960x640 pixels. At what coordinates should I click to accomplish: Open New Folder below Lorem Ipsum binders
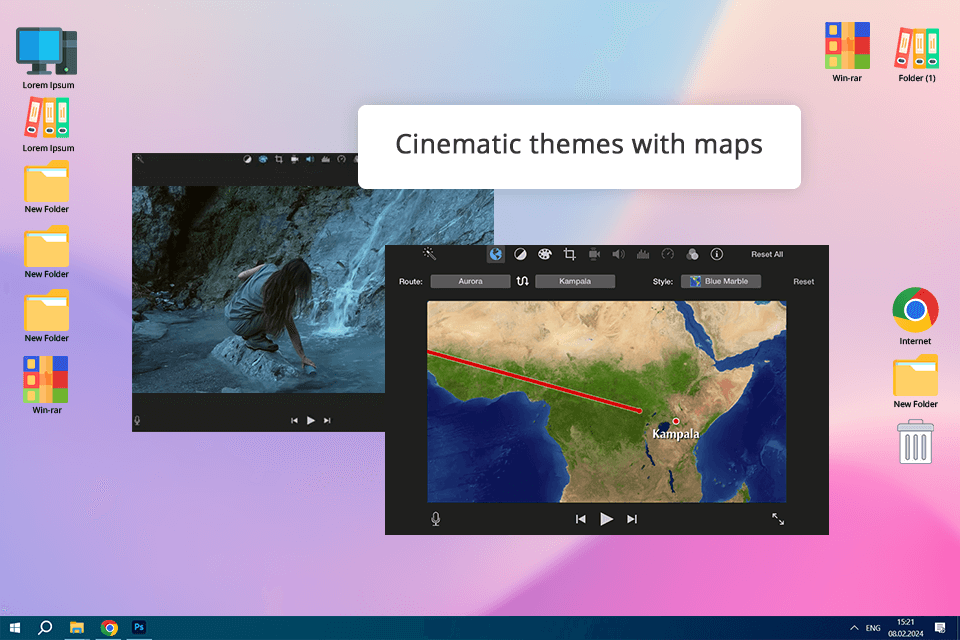pyautogui.click(x=47, y=187)
